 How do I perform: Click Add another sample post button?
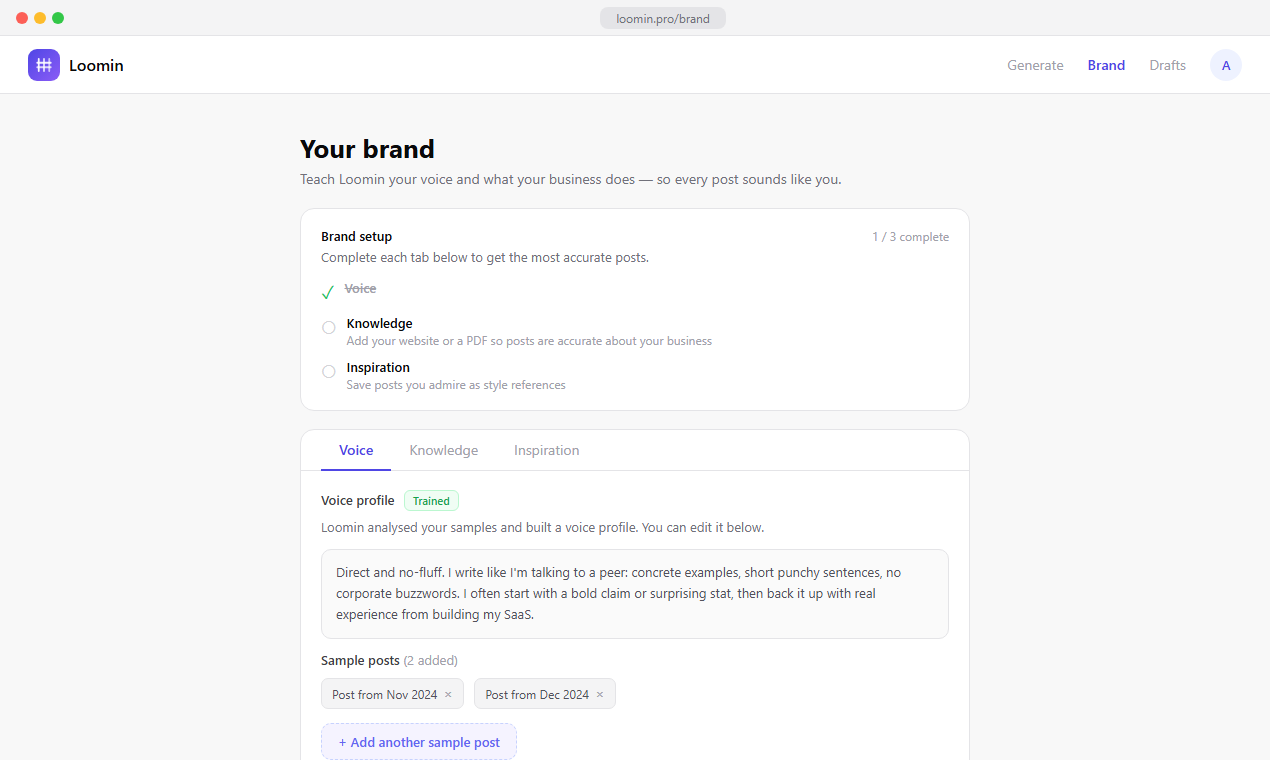419,742
